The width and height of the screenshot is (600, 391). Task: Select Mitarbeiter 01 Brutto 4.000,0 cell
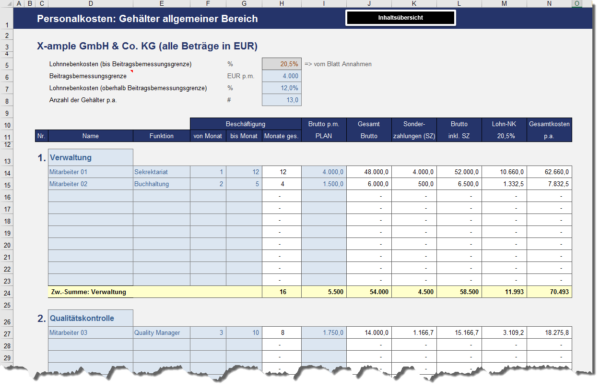pos(324,172)
